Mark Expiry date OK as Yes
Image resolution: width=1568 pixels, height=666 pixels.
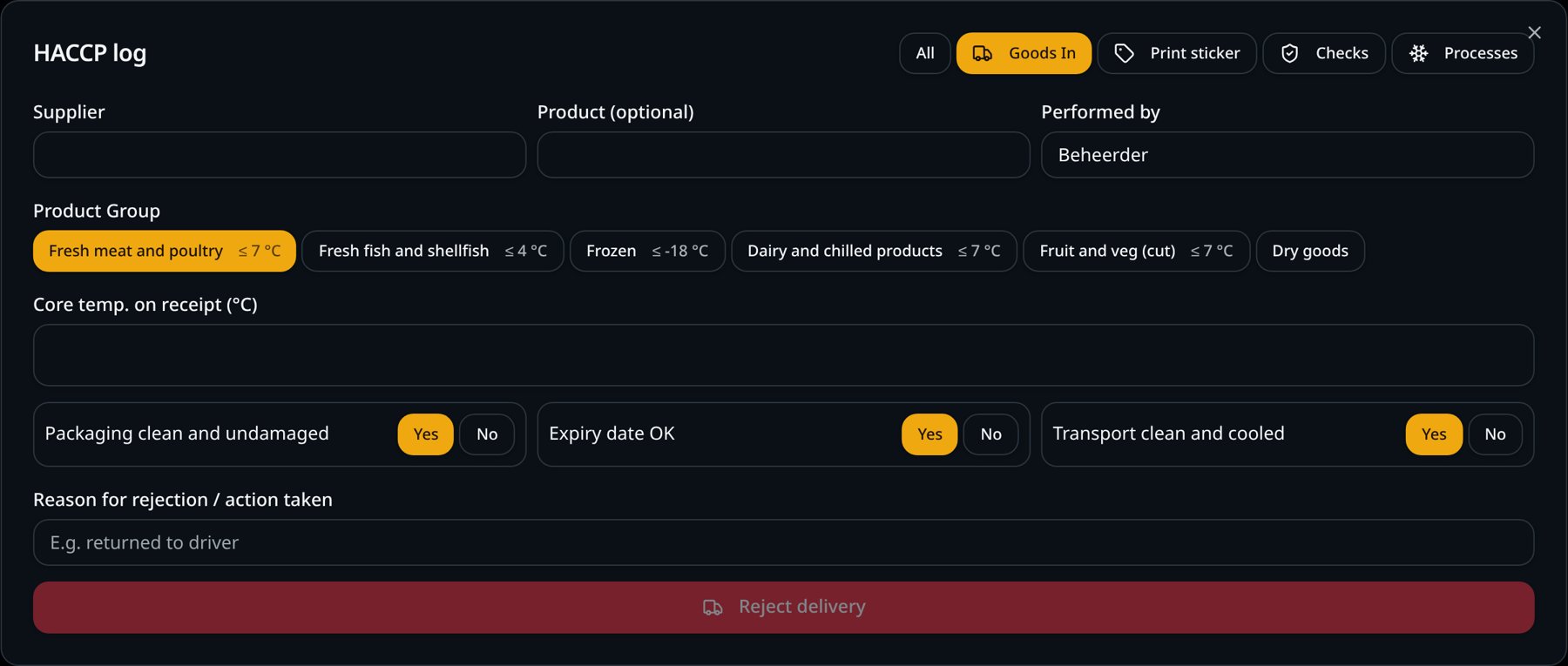pos(929,434)
